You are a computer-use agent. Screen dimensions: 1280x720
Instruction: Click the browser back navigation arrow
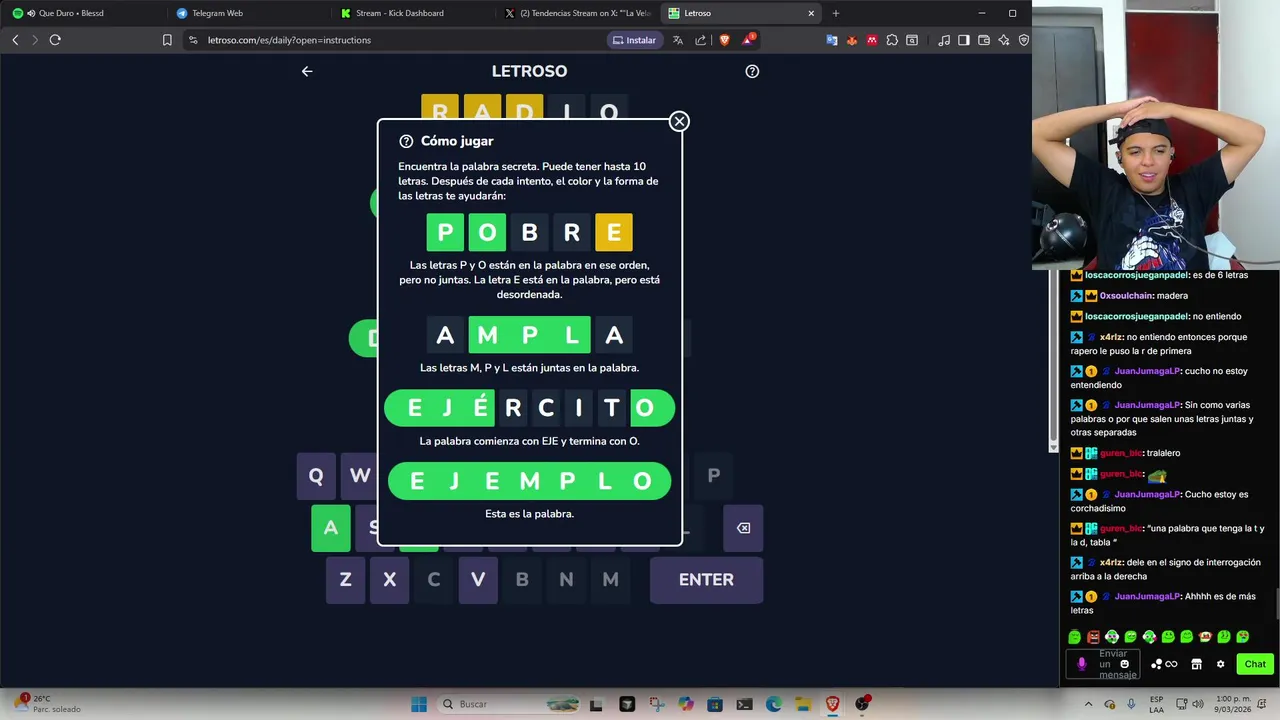(x=15, y=40)
